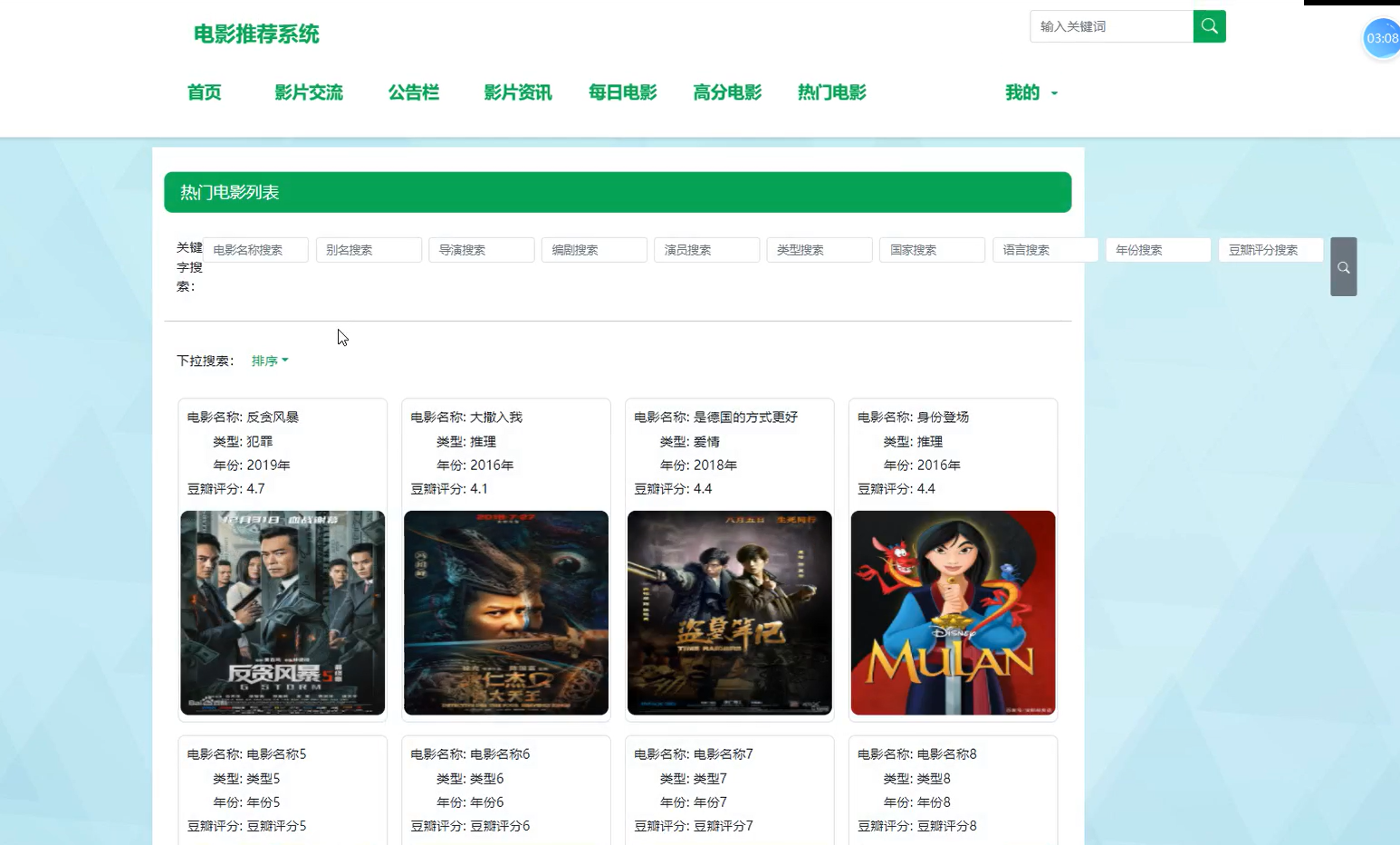Image resolution: width=1400 pixels, height=845 pixels.
Task: Focus the 输入关键词 search box
Action: point(1111,26)
